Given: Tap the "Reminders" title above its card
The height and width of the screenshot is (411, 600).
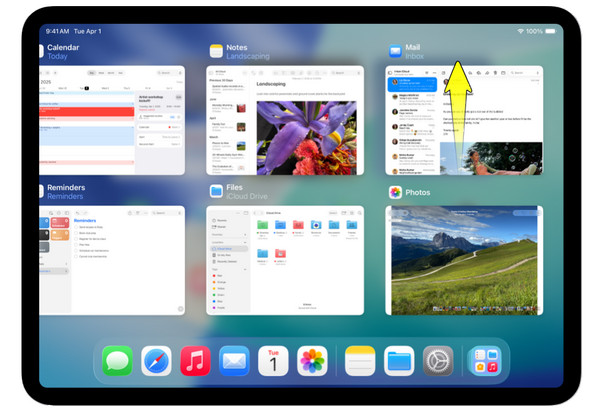Looking at the screenshot, I should point(66,188).
